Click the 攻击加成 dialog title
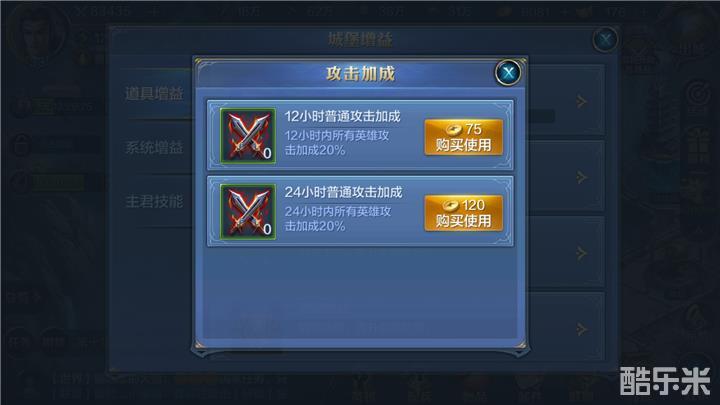This screenshot has height=405, width=720. [360, 73]
